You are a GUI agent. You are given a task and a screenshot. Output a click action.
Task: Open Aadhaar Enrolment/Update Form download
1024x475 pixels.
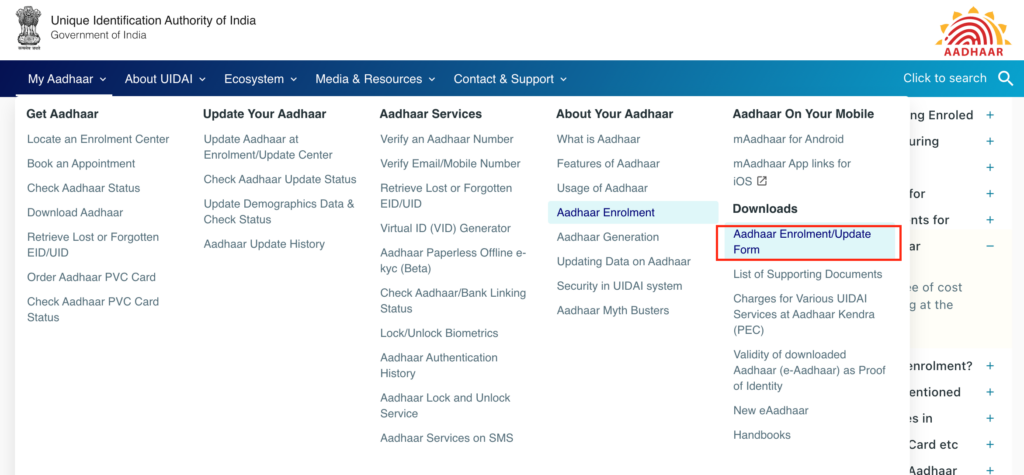pos(810,242)
